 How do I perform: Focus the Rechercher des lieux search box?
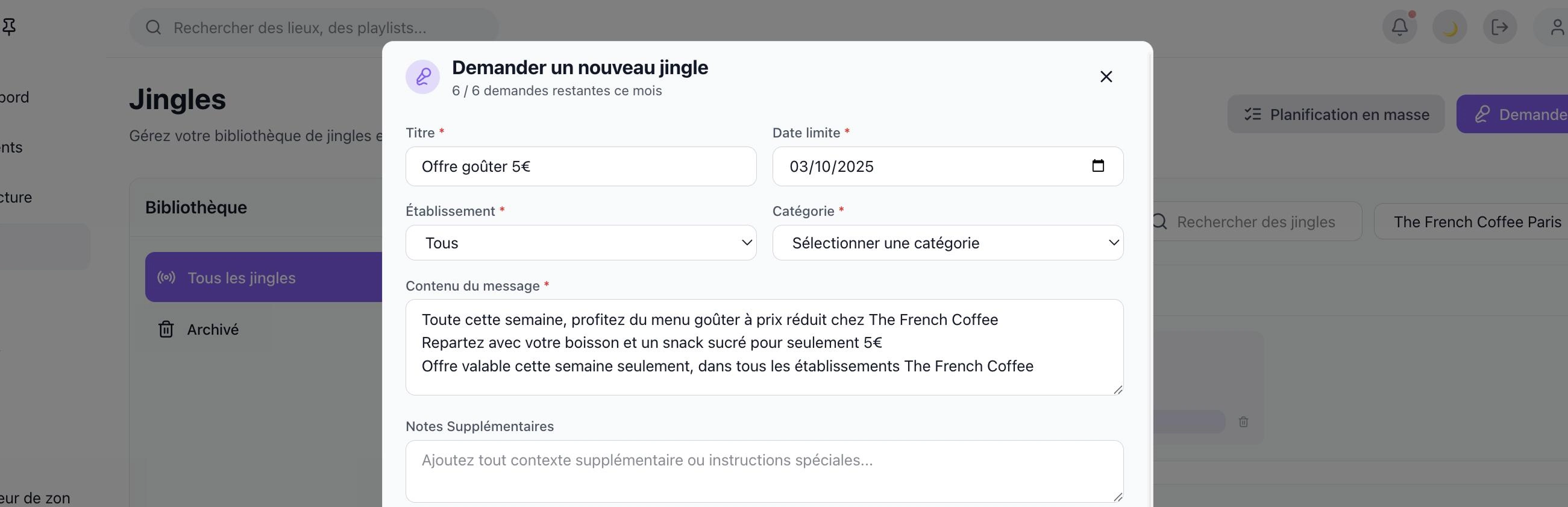(314, 27)
